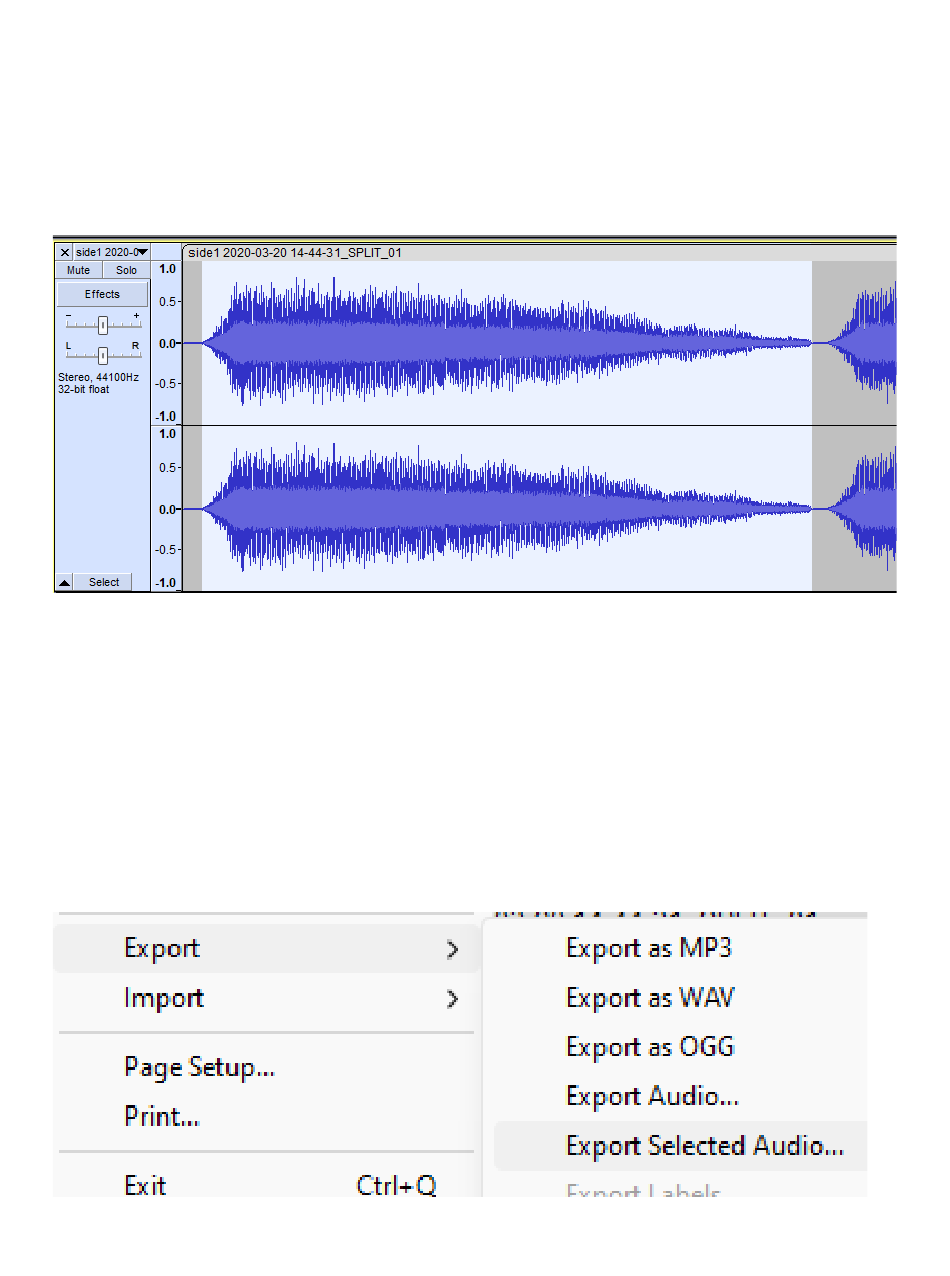Select Export Audio... menu entry
950x1276 pixels.
point(652,1096)
